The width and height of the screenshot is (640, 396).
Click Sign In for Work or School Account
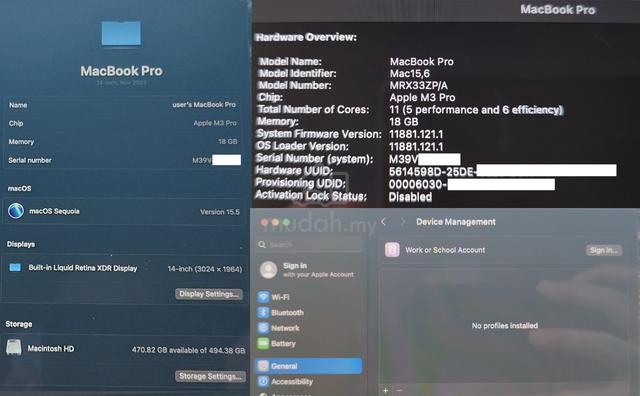coord(604,250)
